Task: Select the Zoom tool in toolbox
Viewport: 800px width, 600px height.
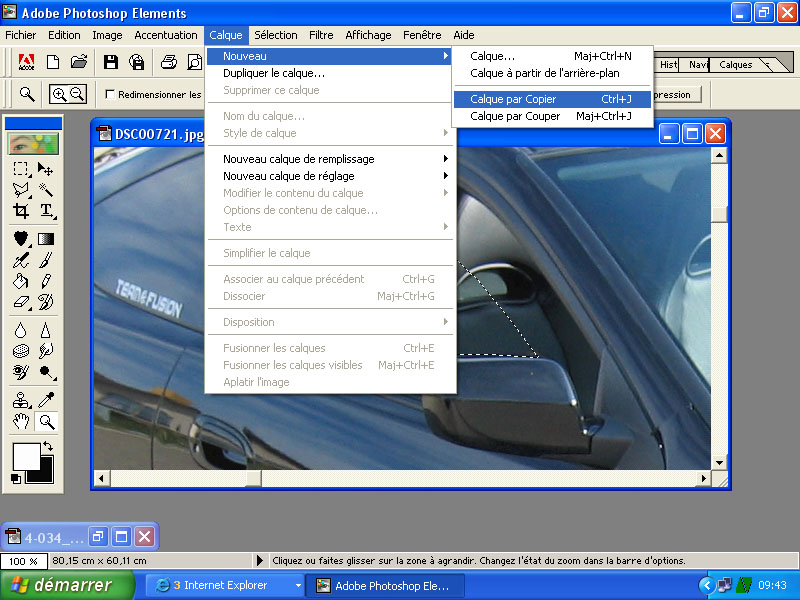Action: coord(46,421)
